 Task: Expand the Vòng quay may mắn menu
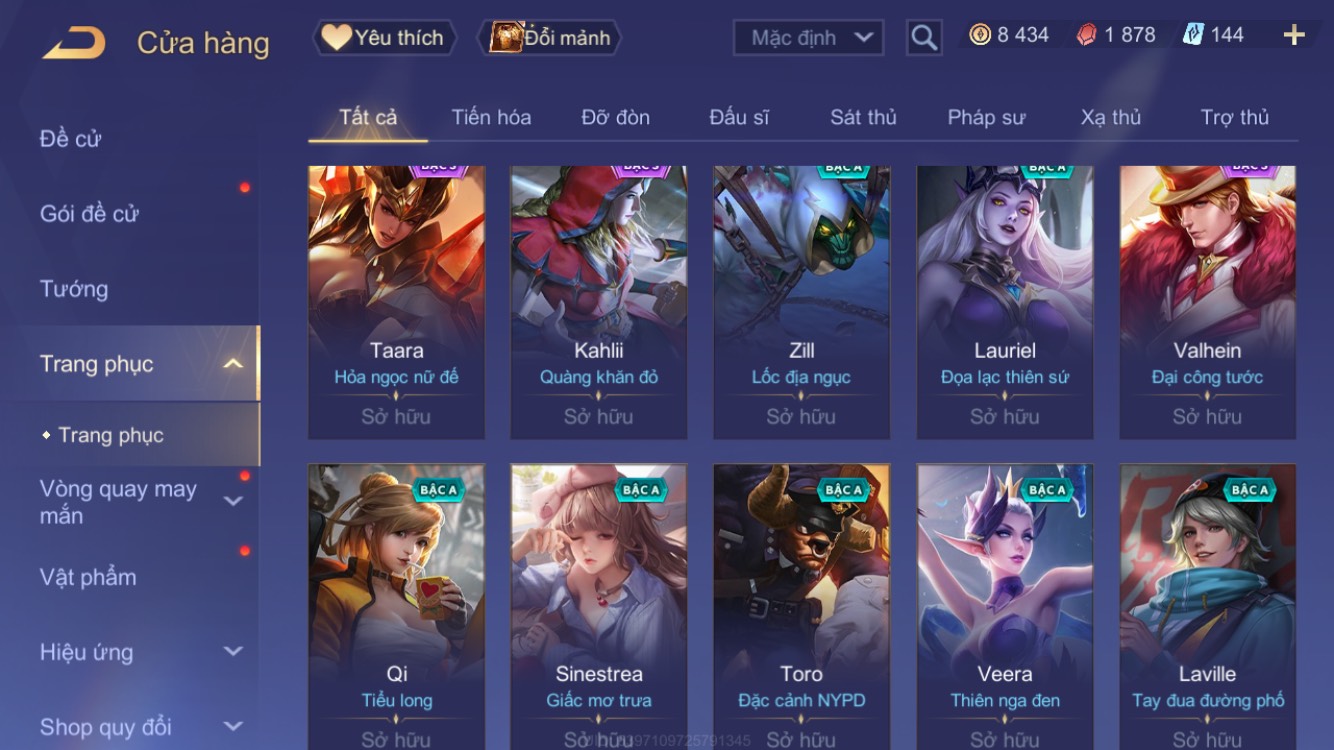coord(233,501)
